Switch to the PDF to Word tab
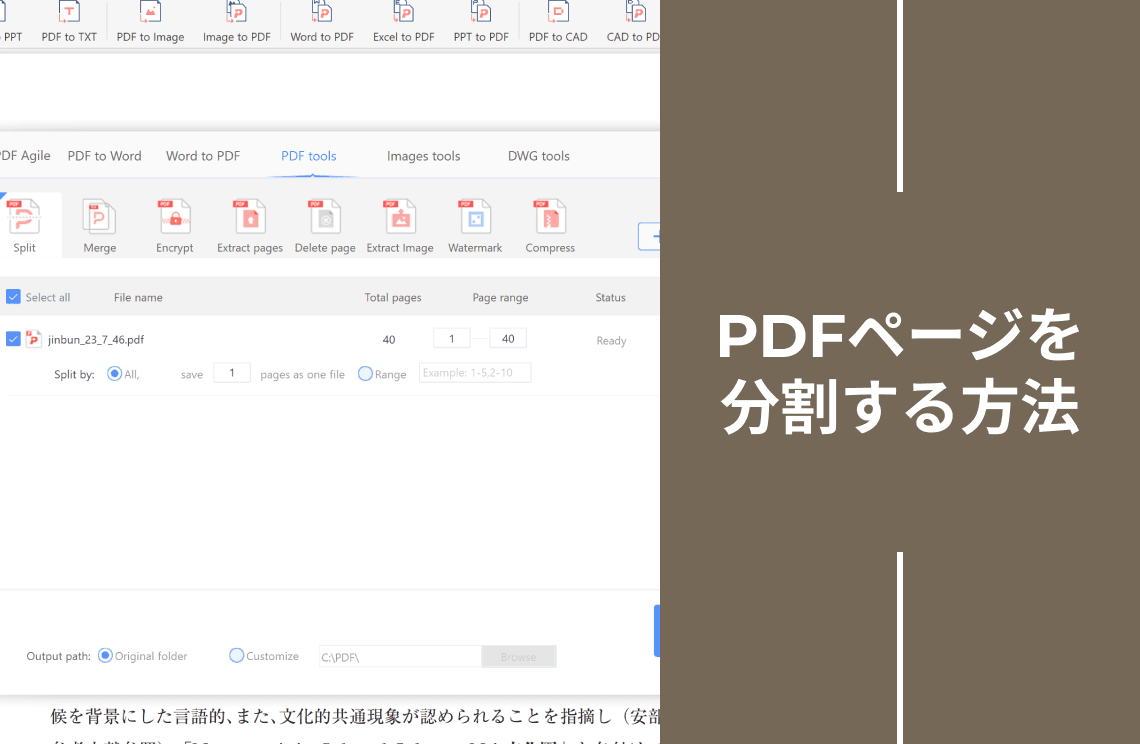The height and width of the screenshot is (744, 1140). point(104,156)
